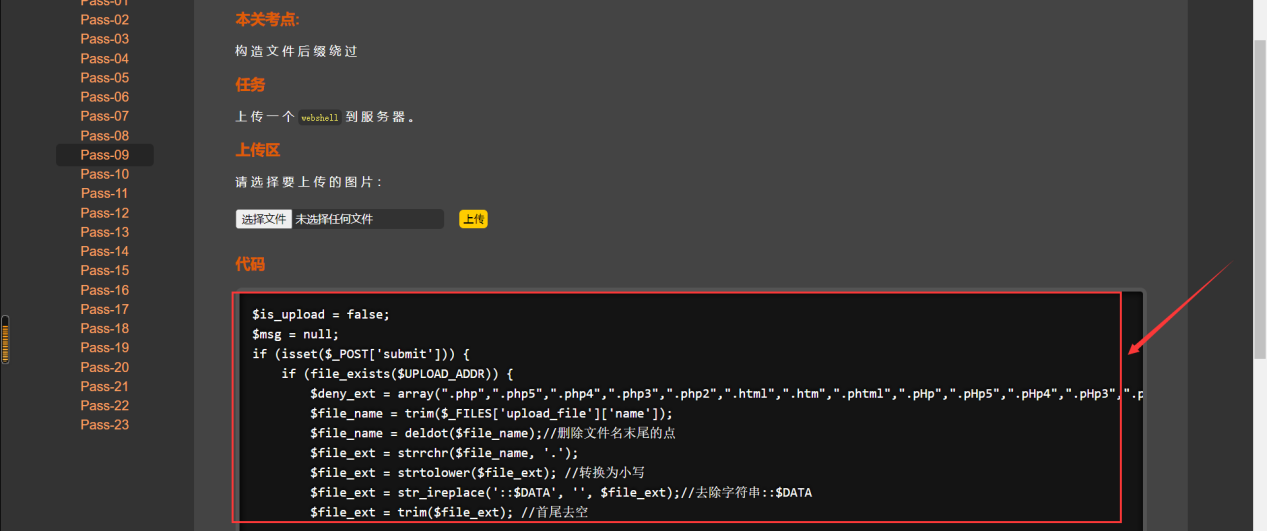This screenshot has height=531, width=1267.
Task: Click the isset($_POST['submit']) code line
Action: pos(361,354)
